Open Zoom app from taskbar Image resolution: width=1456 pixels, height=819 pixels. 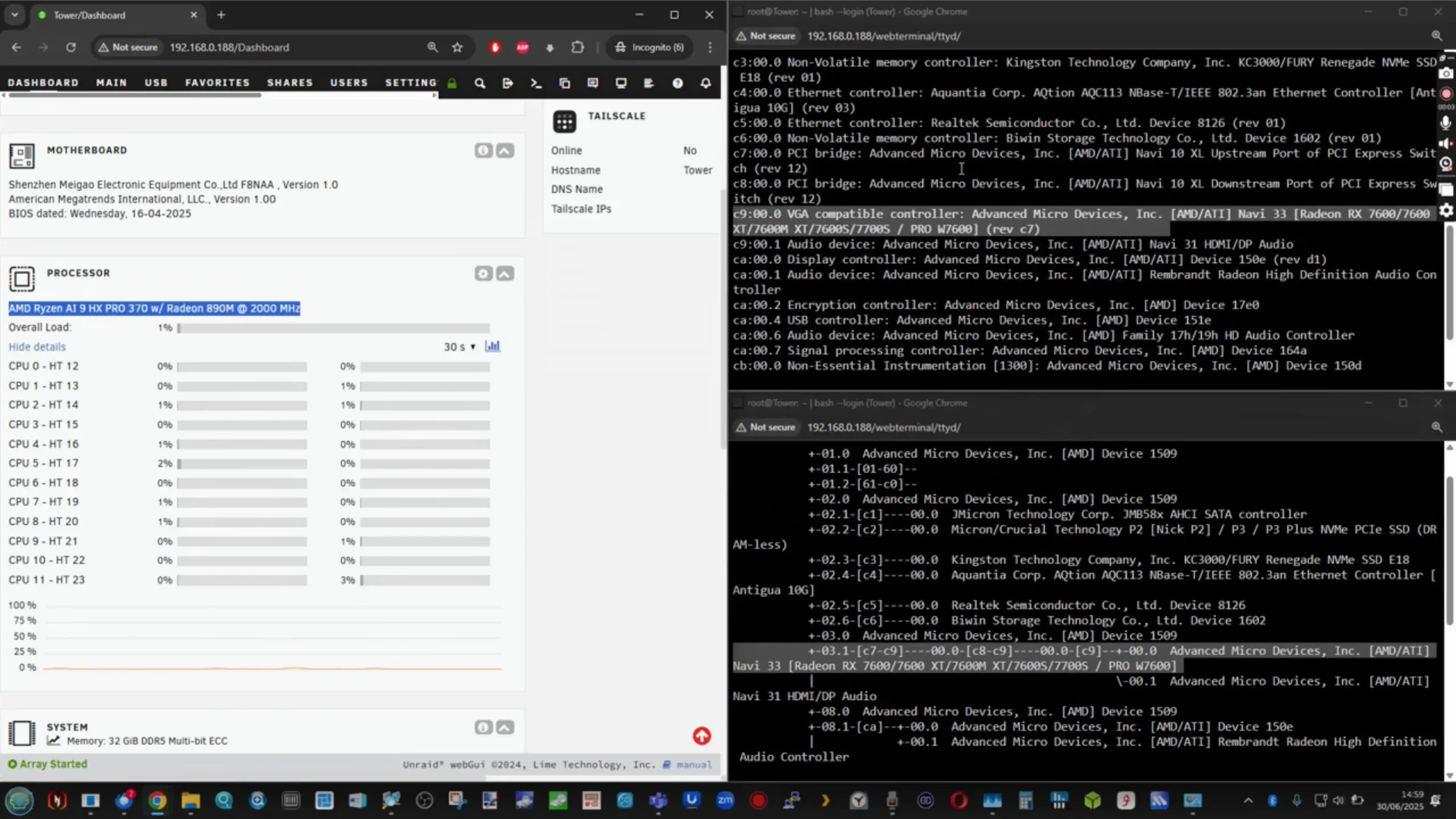[x=725, y=801]
